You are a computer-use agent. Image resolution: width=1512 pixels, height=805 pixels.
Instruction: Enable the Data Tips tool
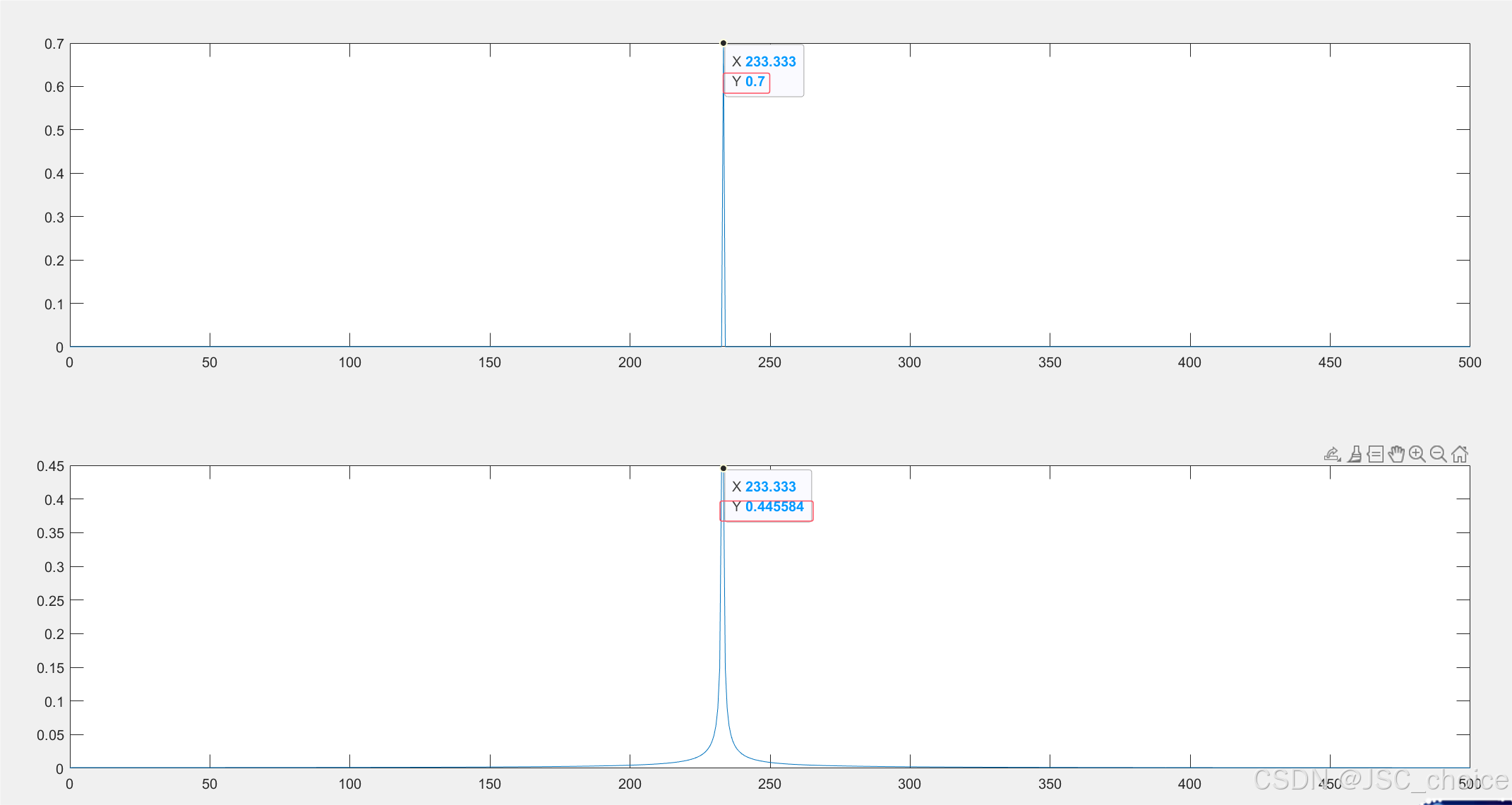[1375, 454]
